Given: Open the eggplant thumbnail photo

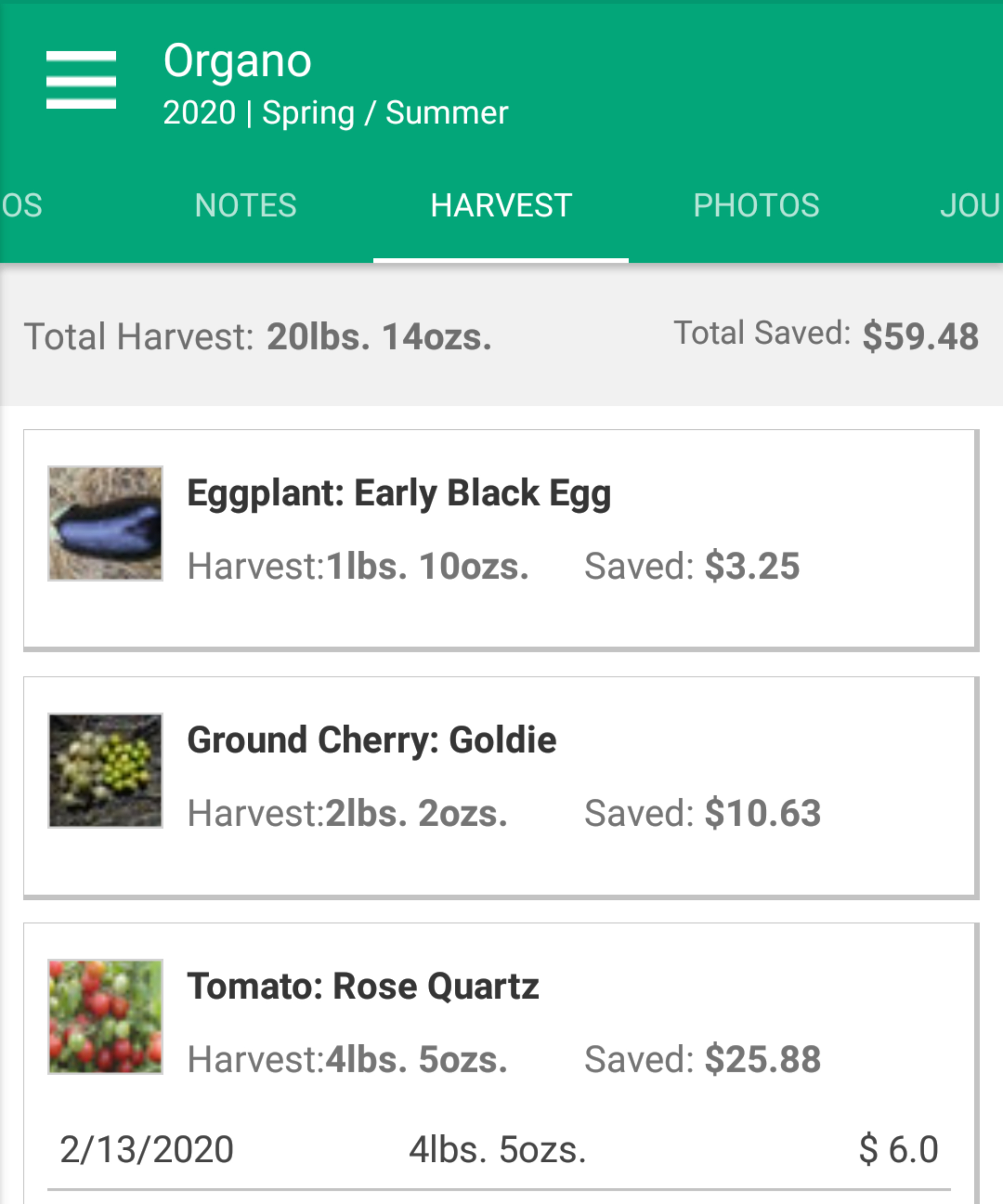Looking at the screenshot, I should point(105,523).
